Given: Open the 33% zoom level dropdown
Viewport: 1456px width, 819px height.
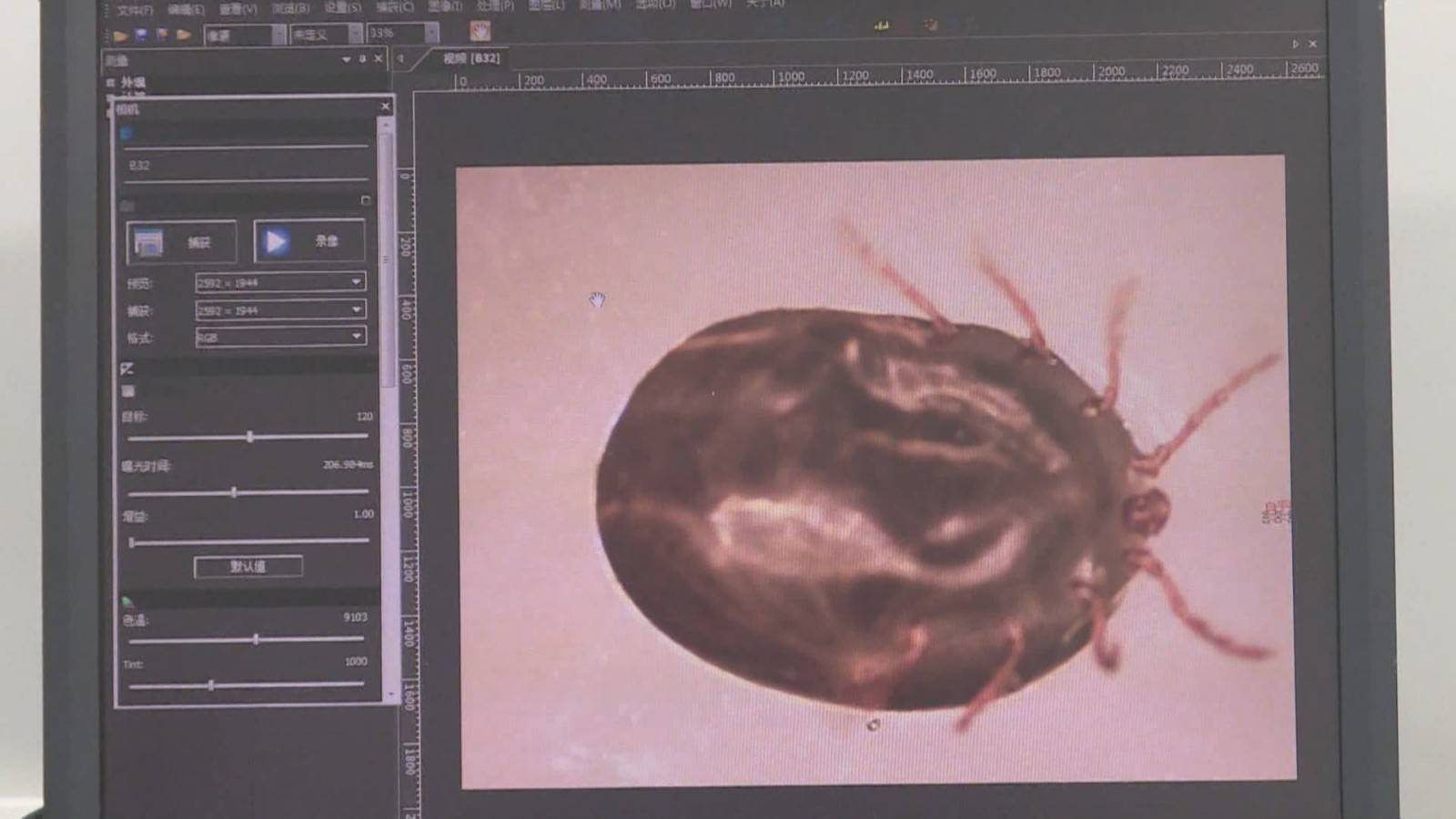Looking at the screenshot, I should coord(431,34).
